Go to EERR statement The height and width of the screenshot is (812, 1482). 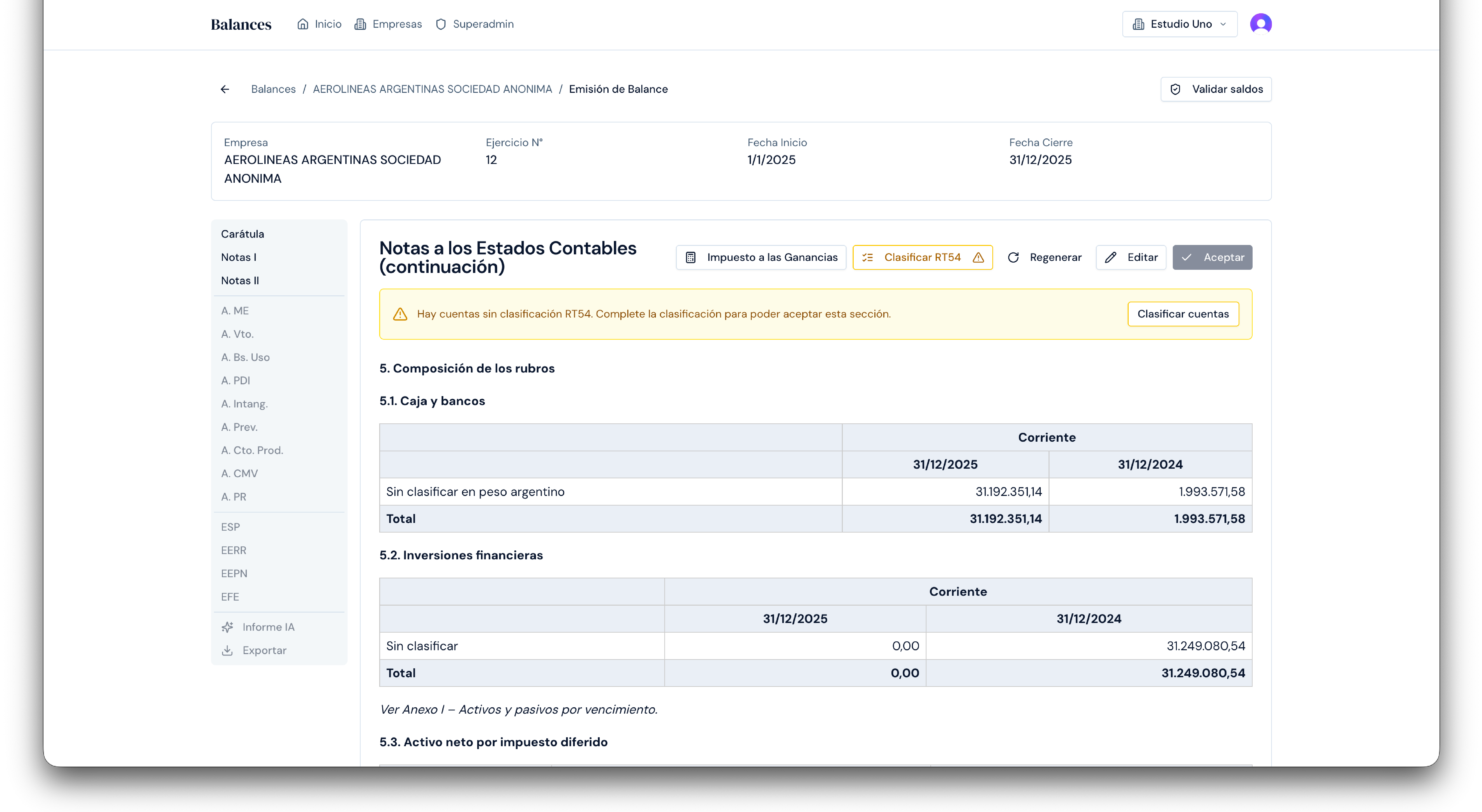[233, 550]
